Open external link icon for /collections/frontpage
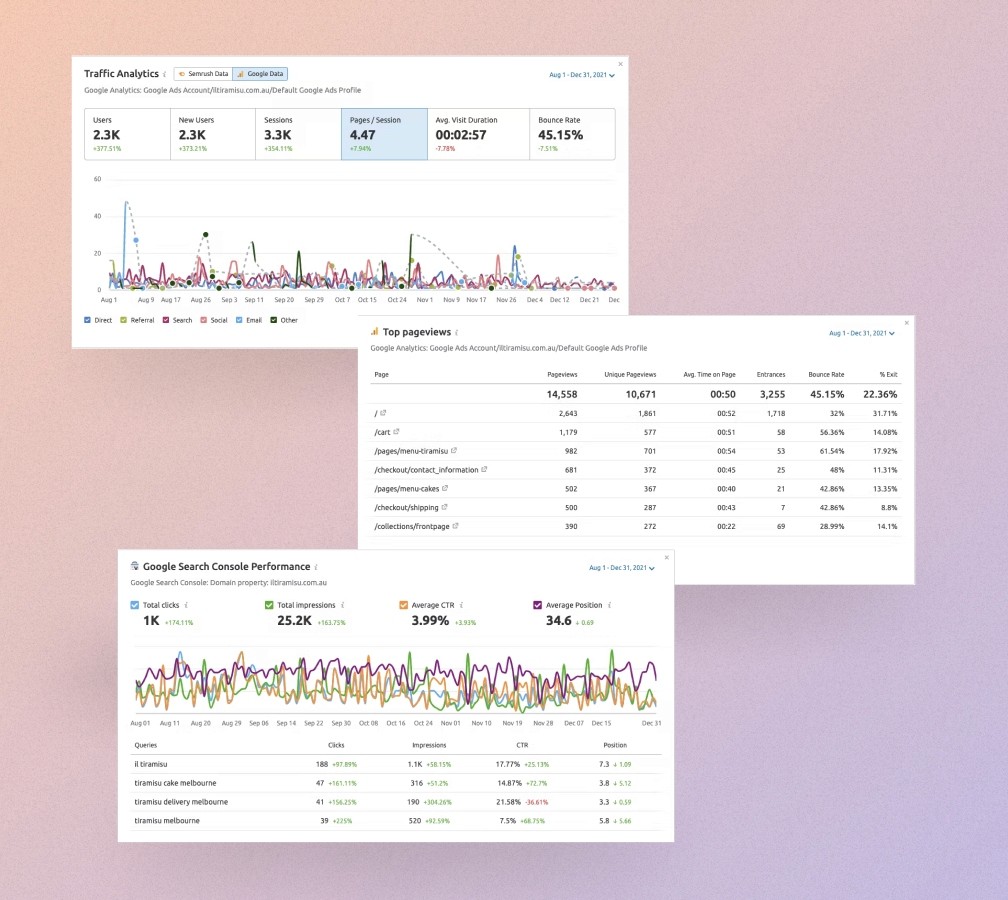 [x=455, y=526]
